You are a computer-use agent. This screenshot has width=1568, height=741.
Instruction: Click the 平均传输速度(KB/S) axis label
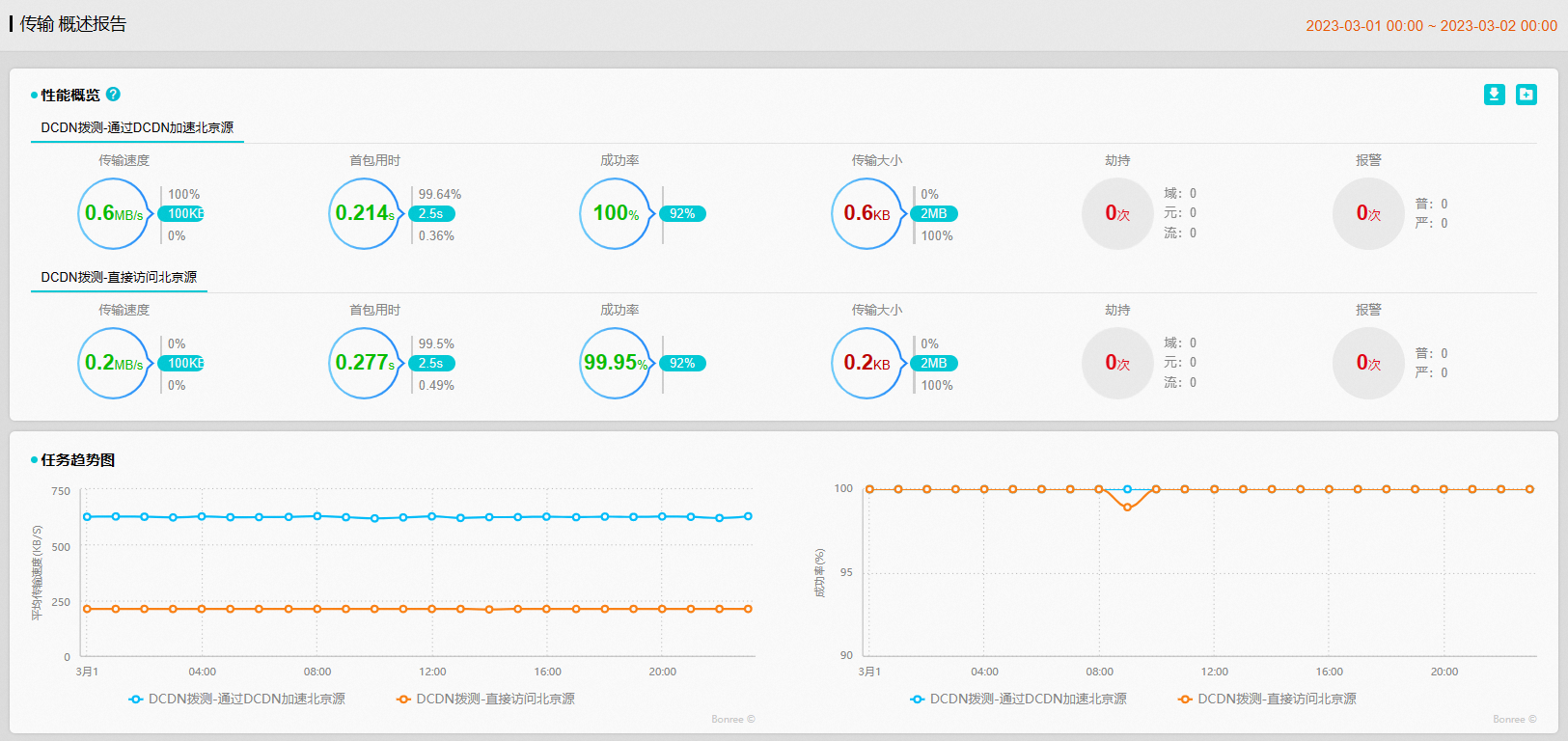pos(38,573)
